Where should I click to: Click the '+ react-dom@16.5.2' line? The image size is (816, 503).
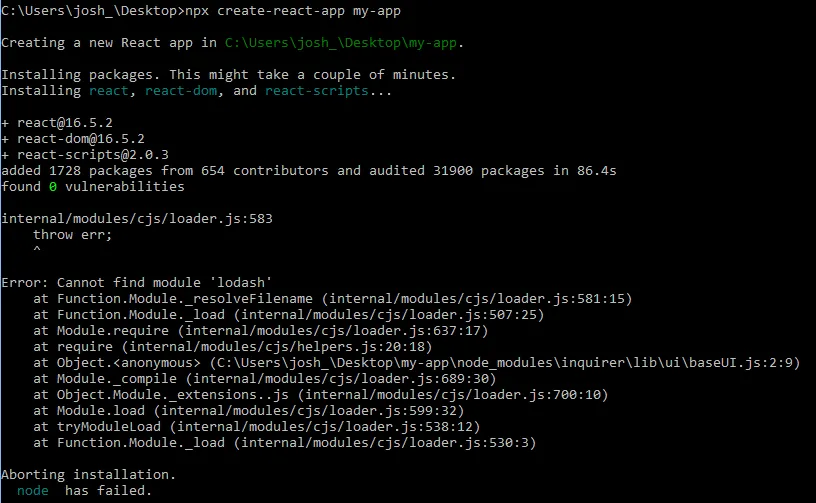73,139
